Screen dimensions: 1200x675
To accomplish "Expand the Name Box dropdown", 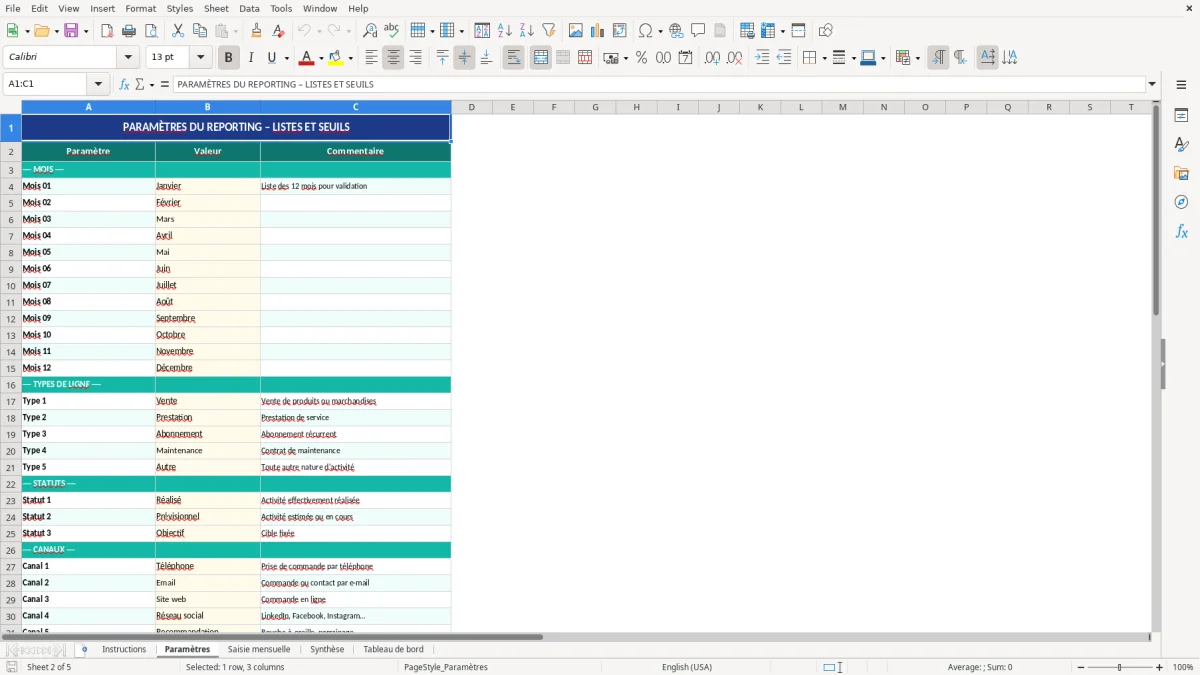I will point(98,84).
